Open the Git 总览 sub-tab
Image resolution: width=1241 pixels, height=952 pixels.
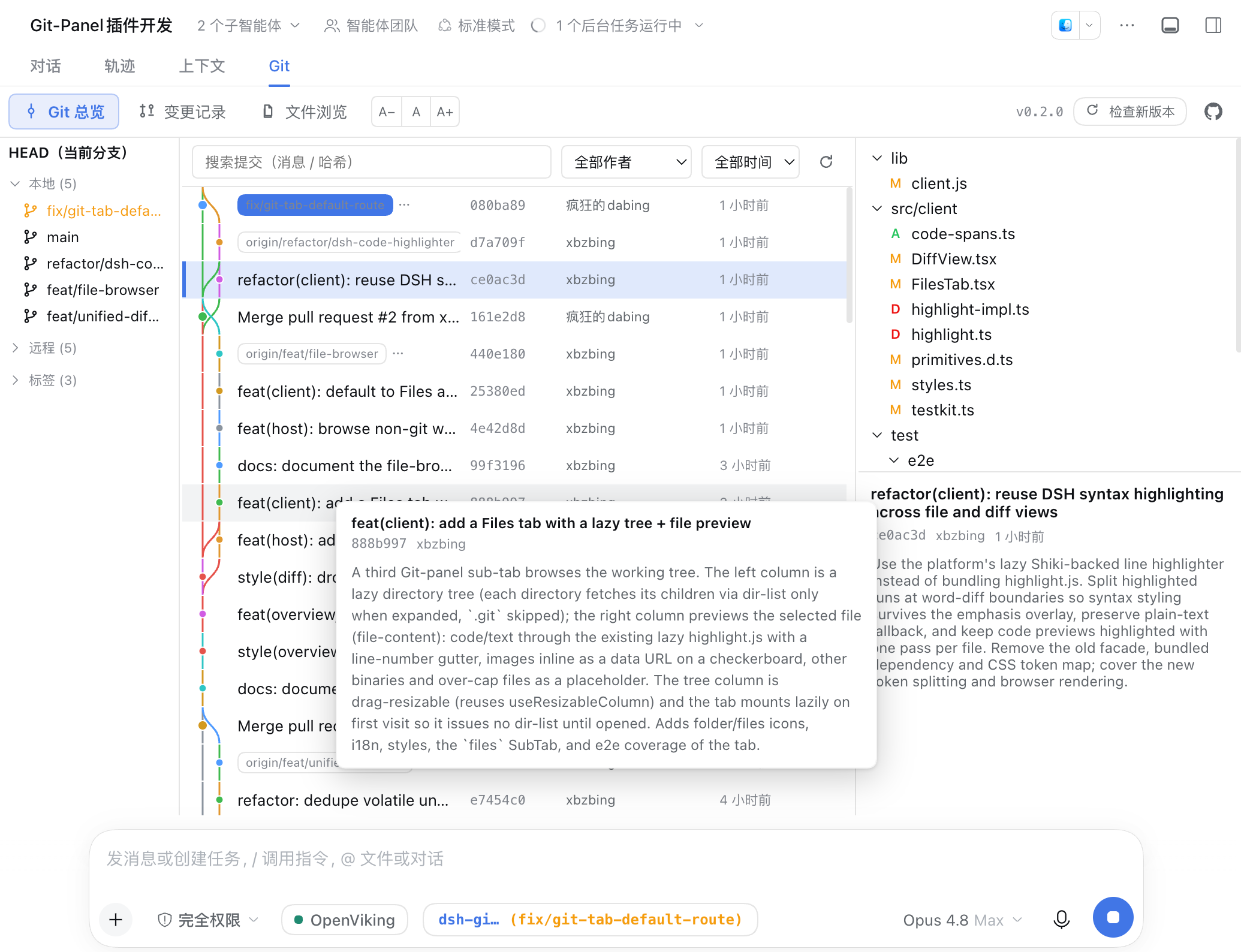[x=64, y=112]
